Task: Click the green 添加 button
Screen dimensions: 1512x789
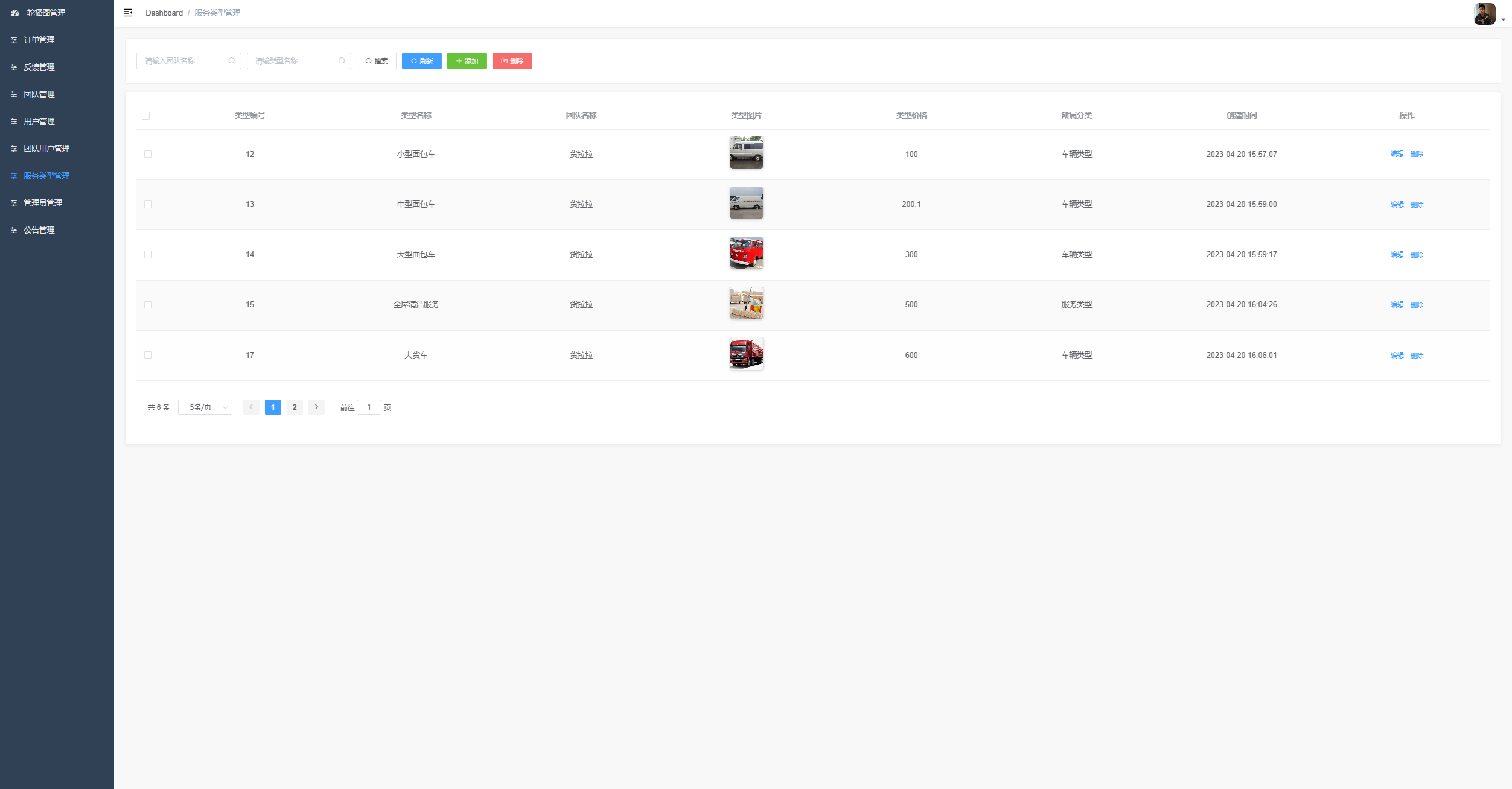Action: click(x=467, y=61)
